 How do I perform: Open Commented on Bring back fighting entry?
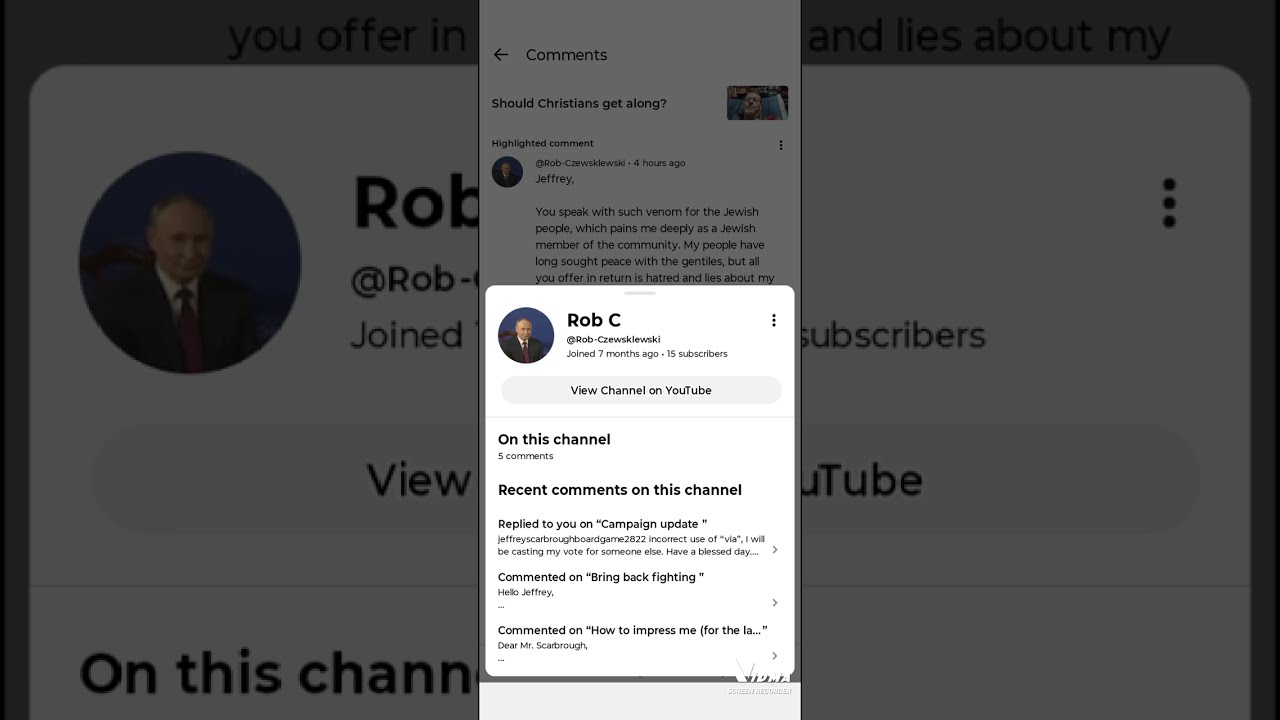pos(640,591)
